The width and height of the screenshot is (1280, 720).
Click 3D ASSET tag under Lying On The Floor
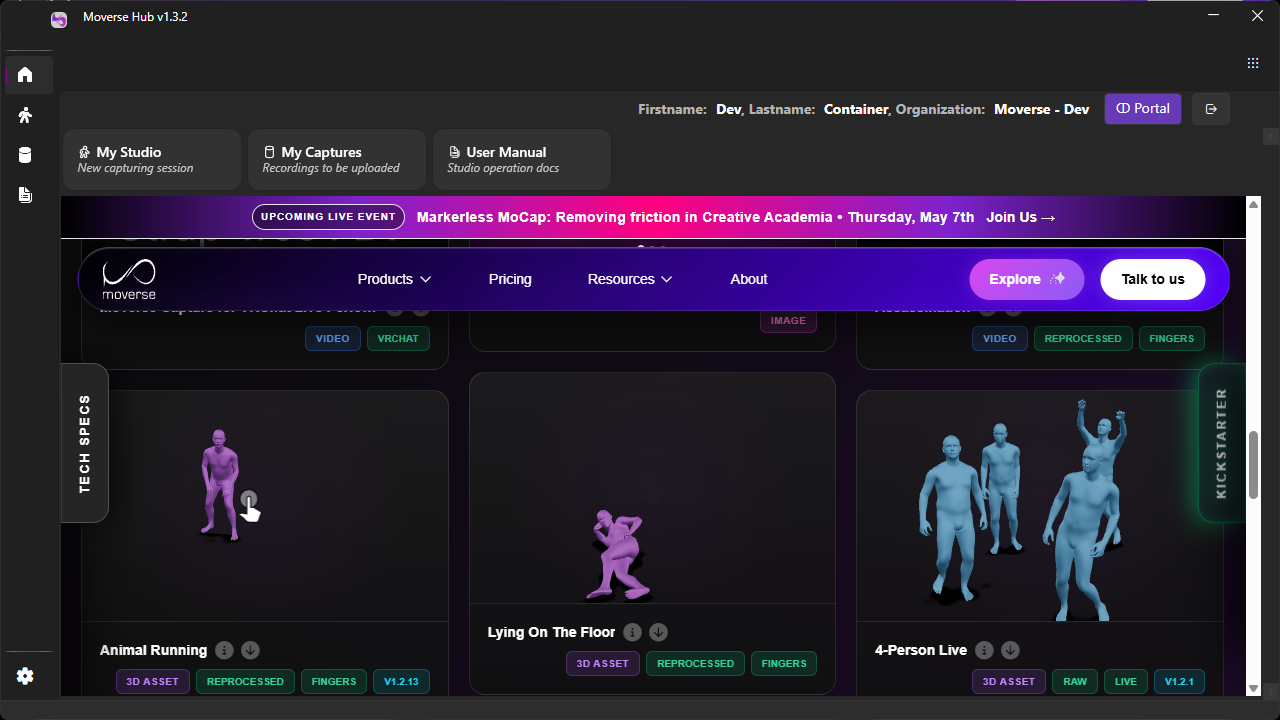[603, 664]
